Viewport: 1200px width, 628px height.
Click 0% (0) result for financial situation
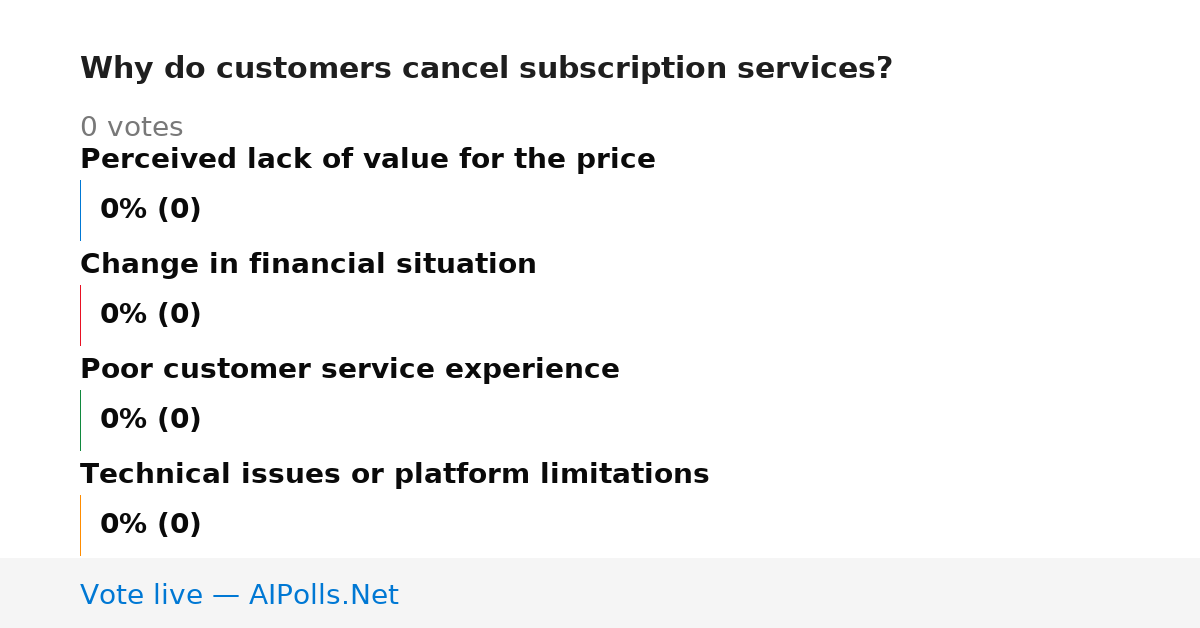[151, 315]
